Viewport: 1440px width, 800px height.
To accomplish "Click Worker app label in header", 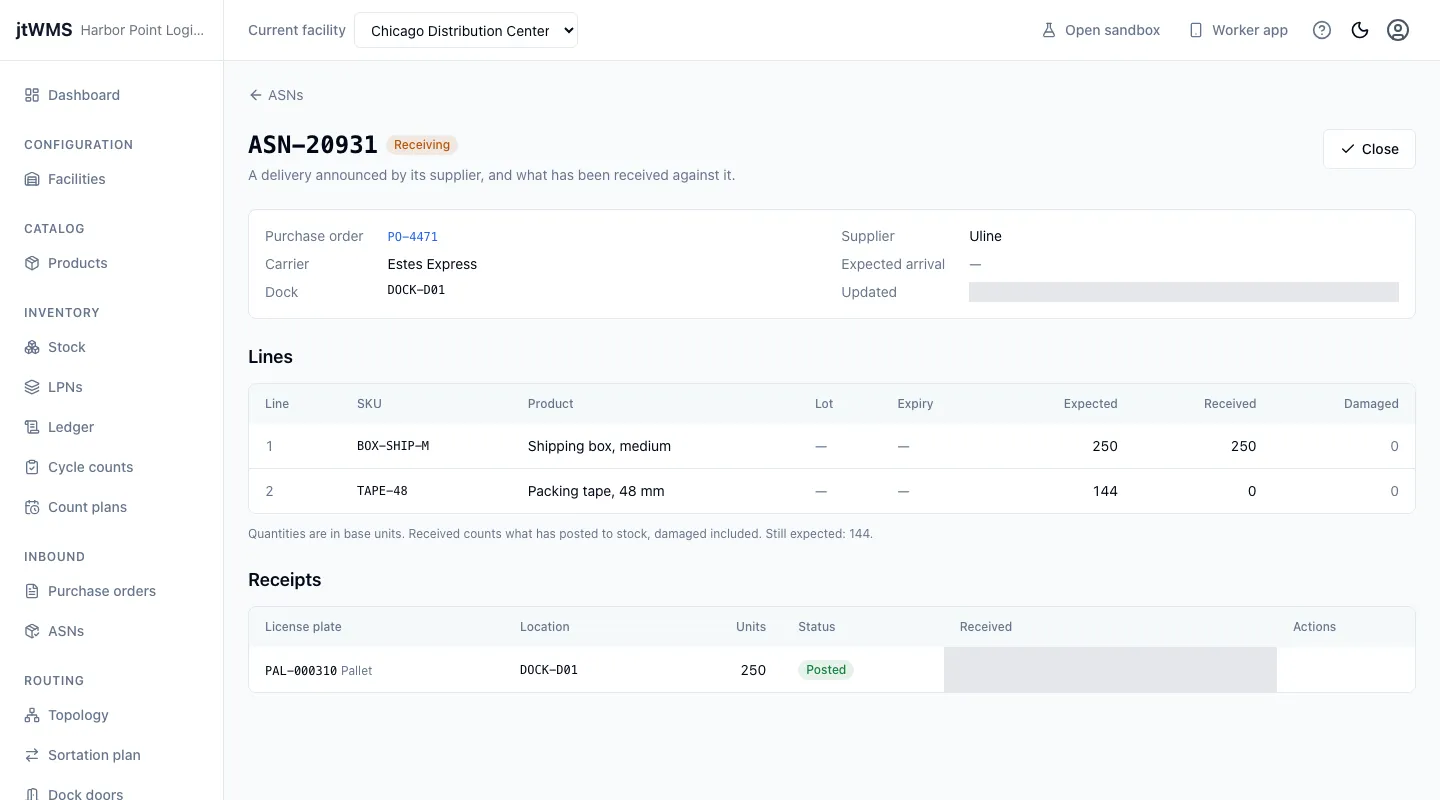I will (1250, 30).
